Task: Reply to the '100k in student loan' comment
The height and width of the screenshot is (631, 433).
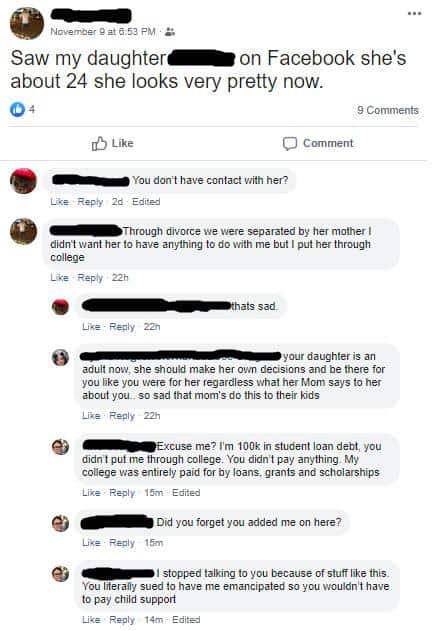Action: [122, 493]
